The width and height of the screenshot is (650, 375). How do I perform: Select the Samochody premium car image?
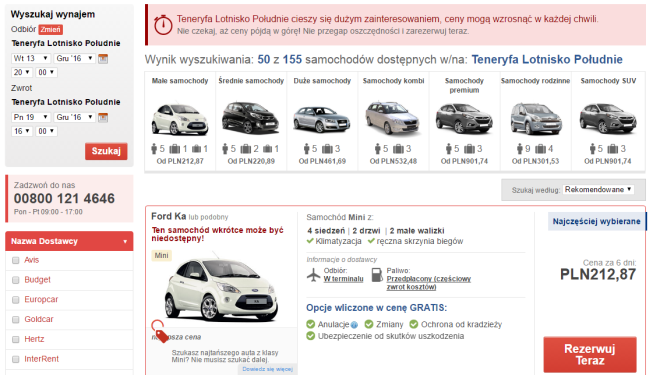[x=464, y=118]
